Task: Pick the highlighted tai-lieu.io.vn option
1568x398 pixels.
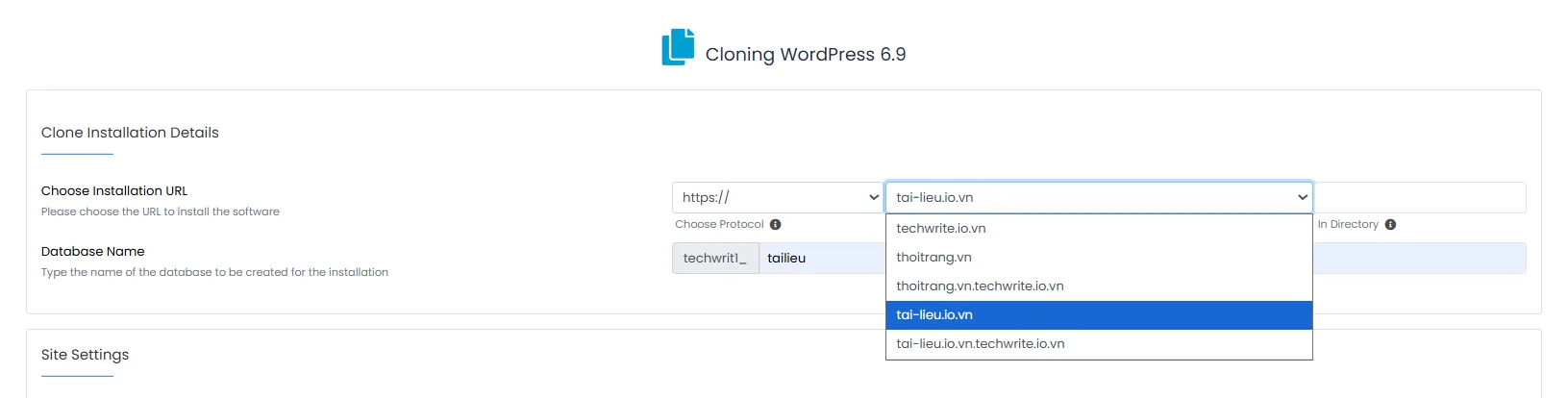Action: [x=1099, y=314]
